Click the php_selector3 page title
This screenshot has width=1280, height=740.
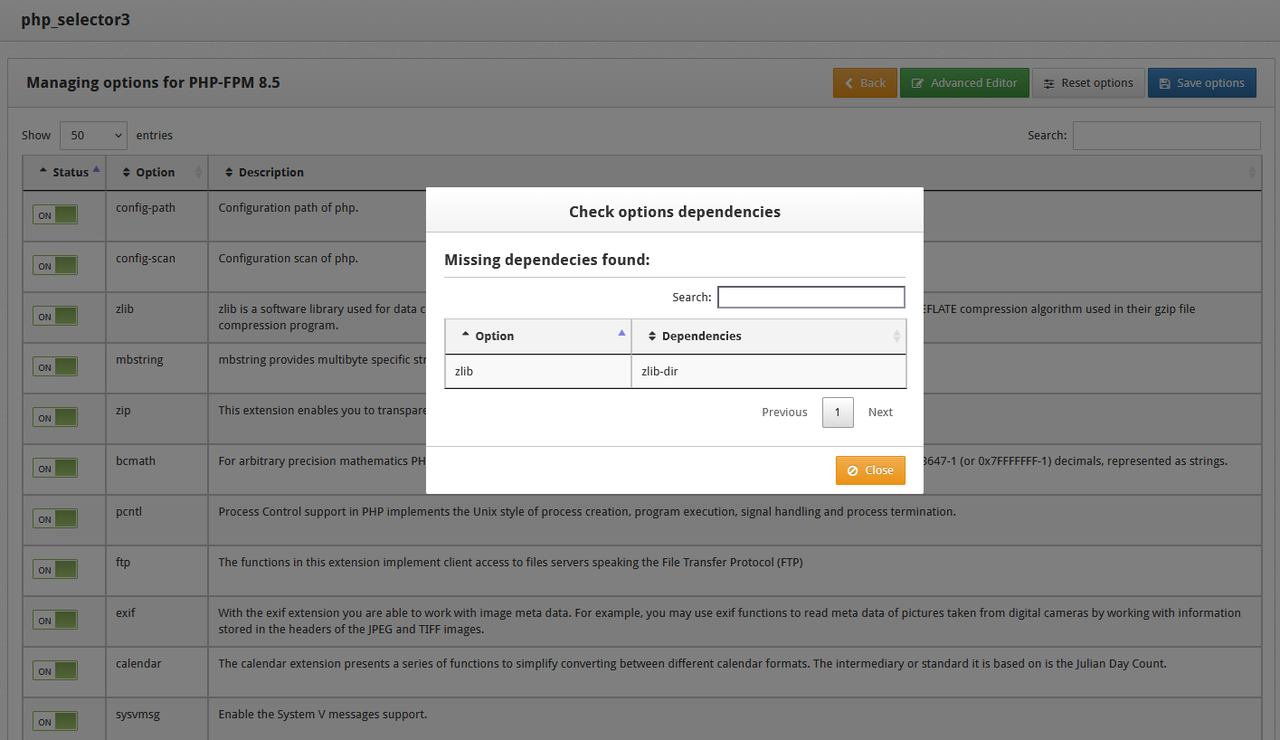click(x=75, y=19)
